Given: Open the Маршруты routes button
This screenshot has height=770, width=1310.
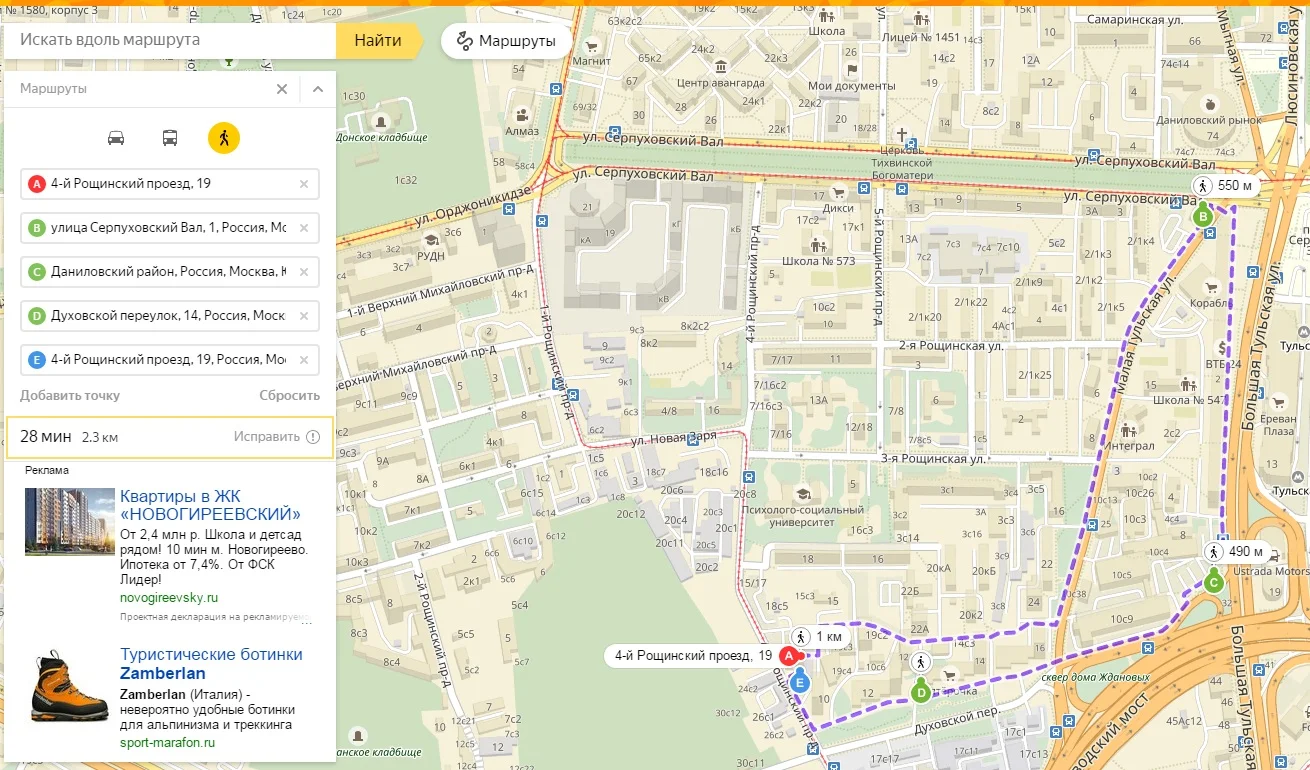Looking at the screenshot, I should pos(506,41).
